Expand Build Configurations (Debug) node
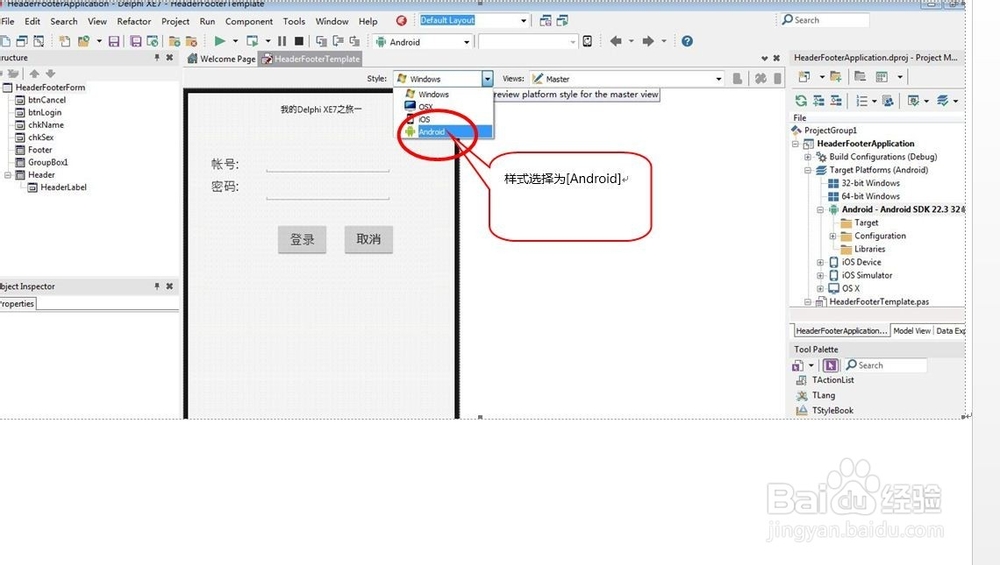This screenshot has height=565, width=1000. coord(808,157)
